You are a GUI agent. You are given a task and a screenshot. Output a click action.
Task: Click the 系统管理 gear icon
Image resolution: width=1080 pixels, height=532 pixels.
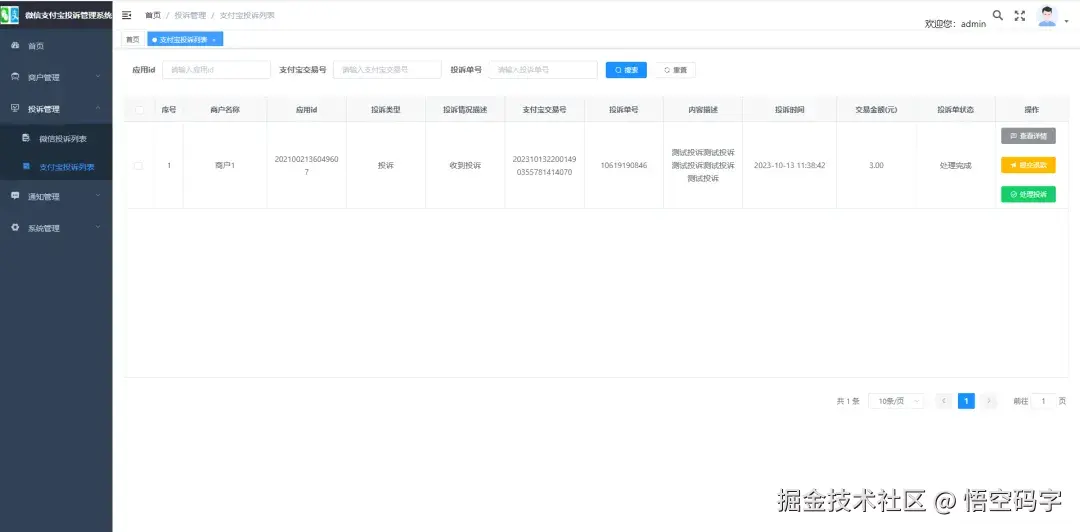tap(15, 227)
